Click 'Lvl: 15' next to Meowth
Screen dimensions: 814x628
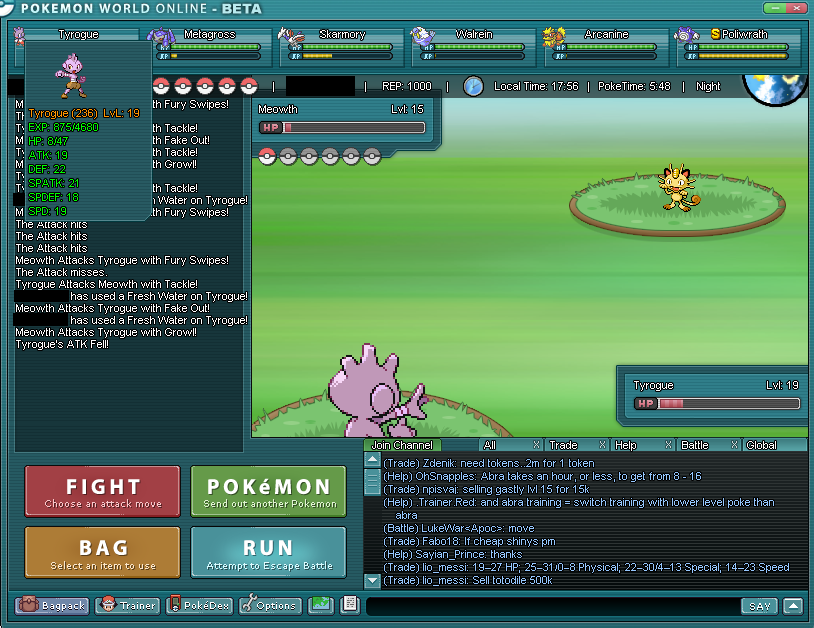pos(407,109)
